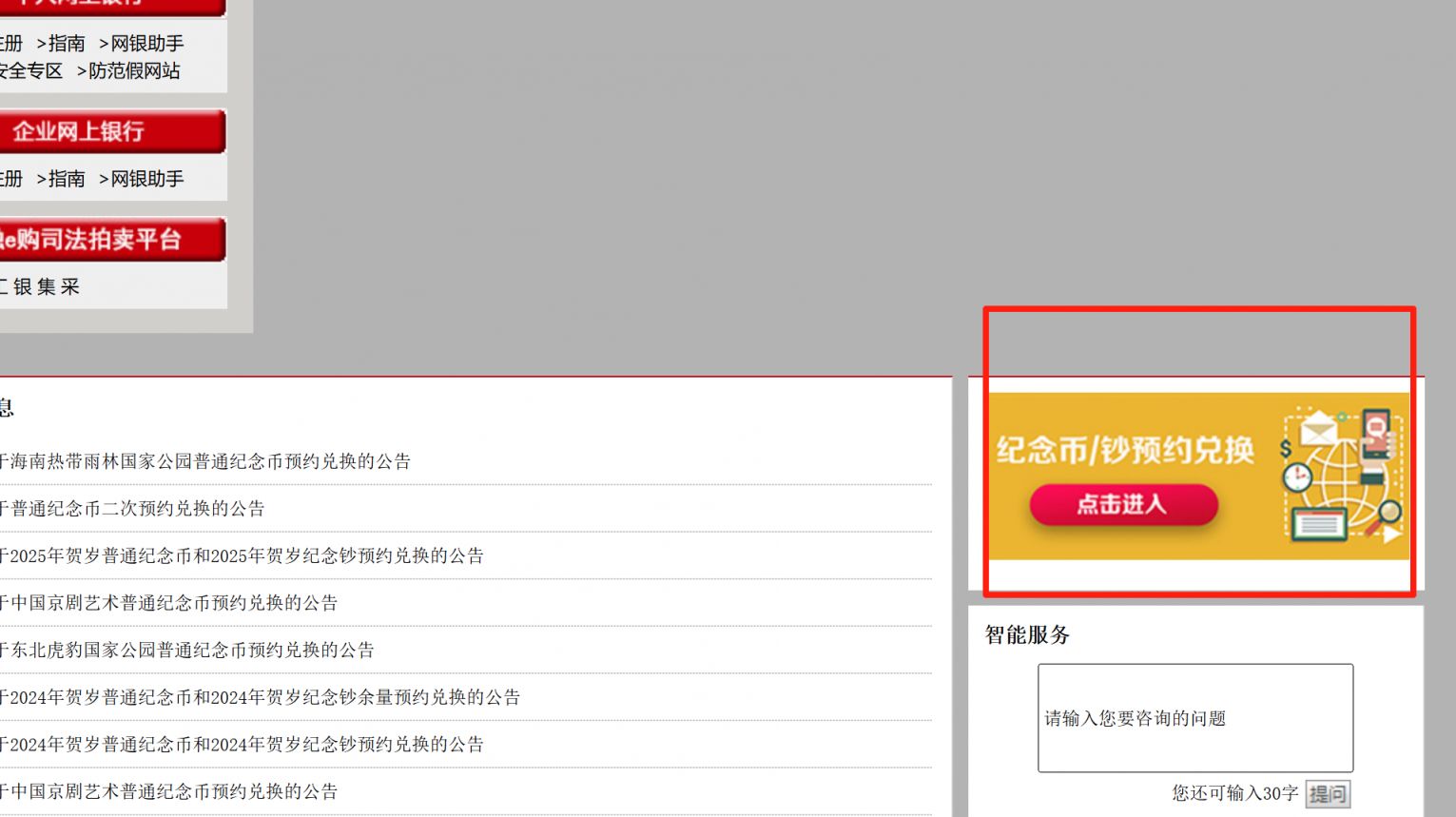Click the globe illustration on the commemorative coin banner
Screen dimensions: 1456x817
(1341, 476)
